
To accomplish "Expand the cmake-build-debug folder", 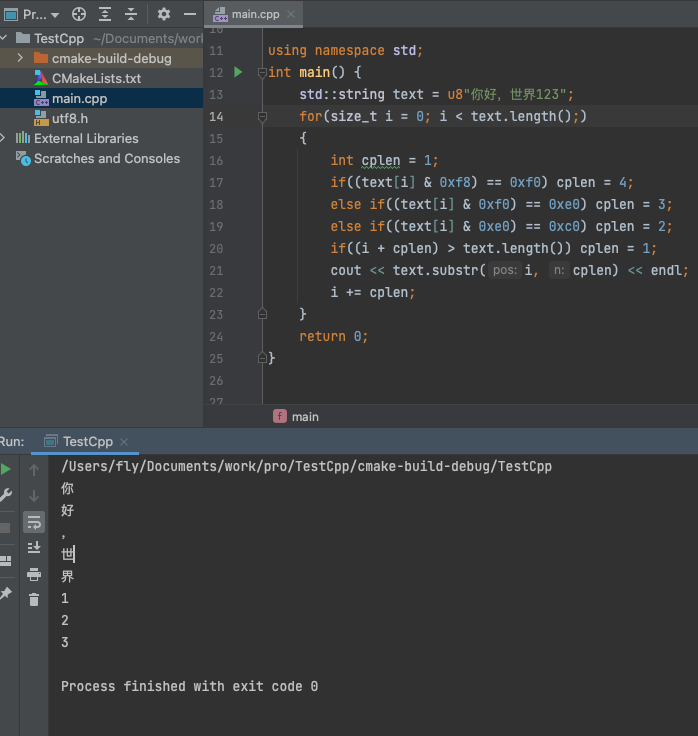I will click(21, 58).
